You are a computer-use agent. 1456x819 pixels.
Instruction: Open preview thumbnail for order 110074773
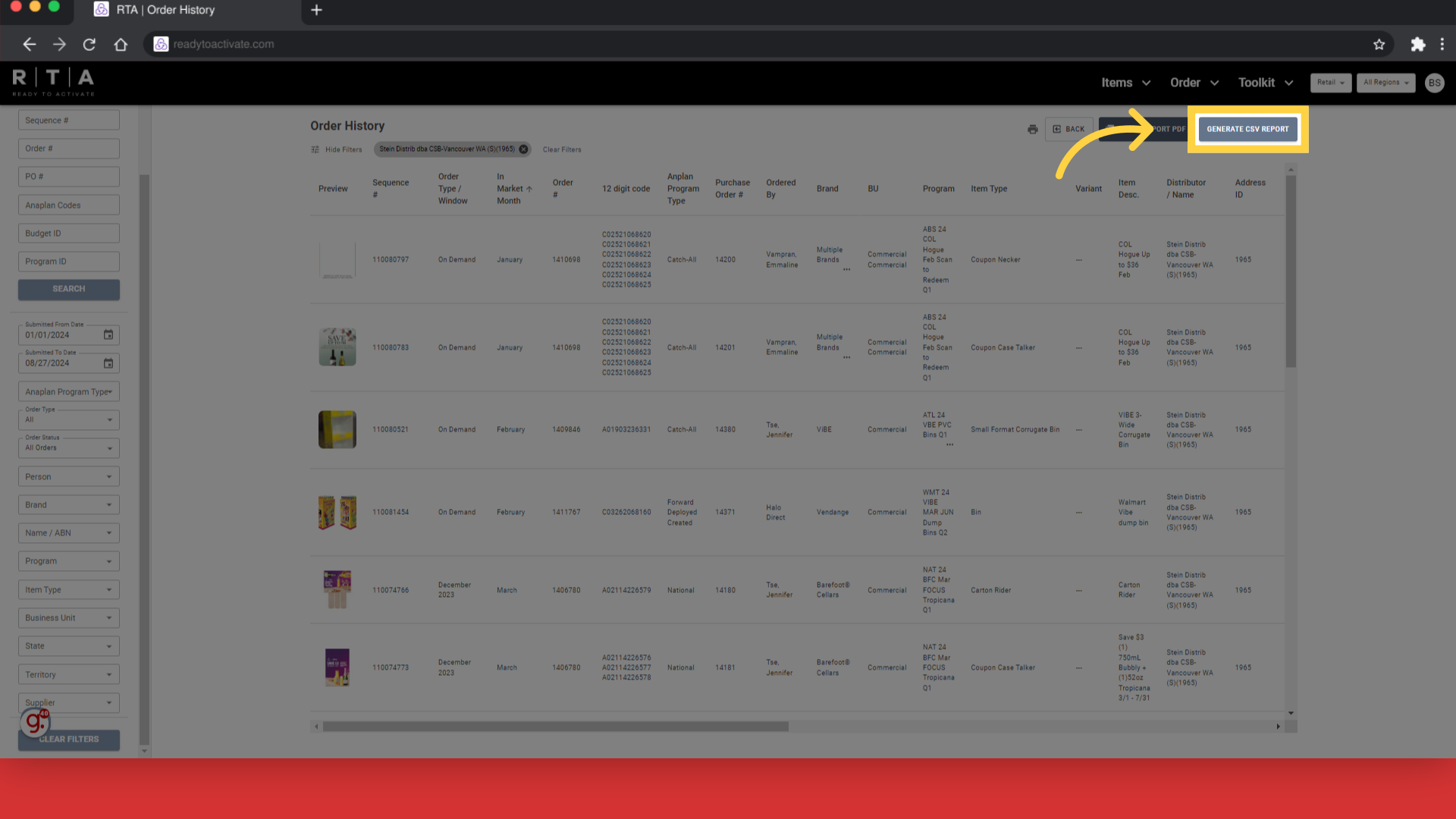coord(337,668)
